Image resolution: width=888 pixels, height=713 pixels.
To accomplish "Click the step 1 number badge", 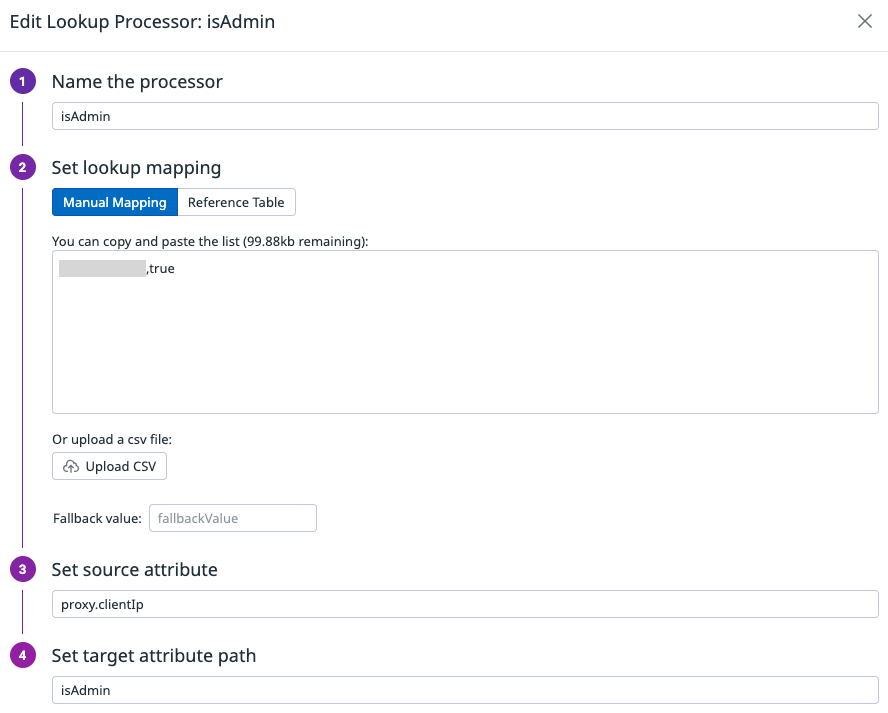I will click(x=22, y=82).
